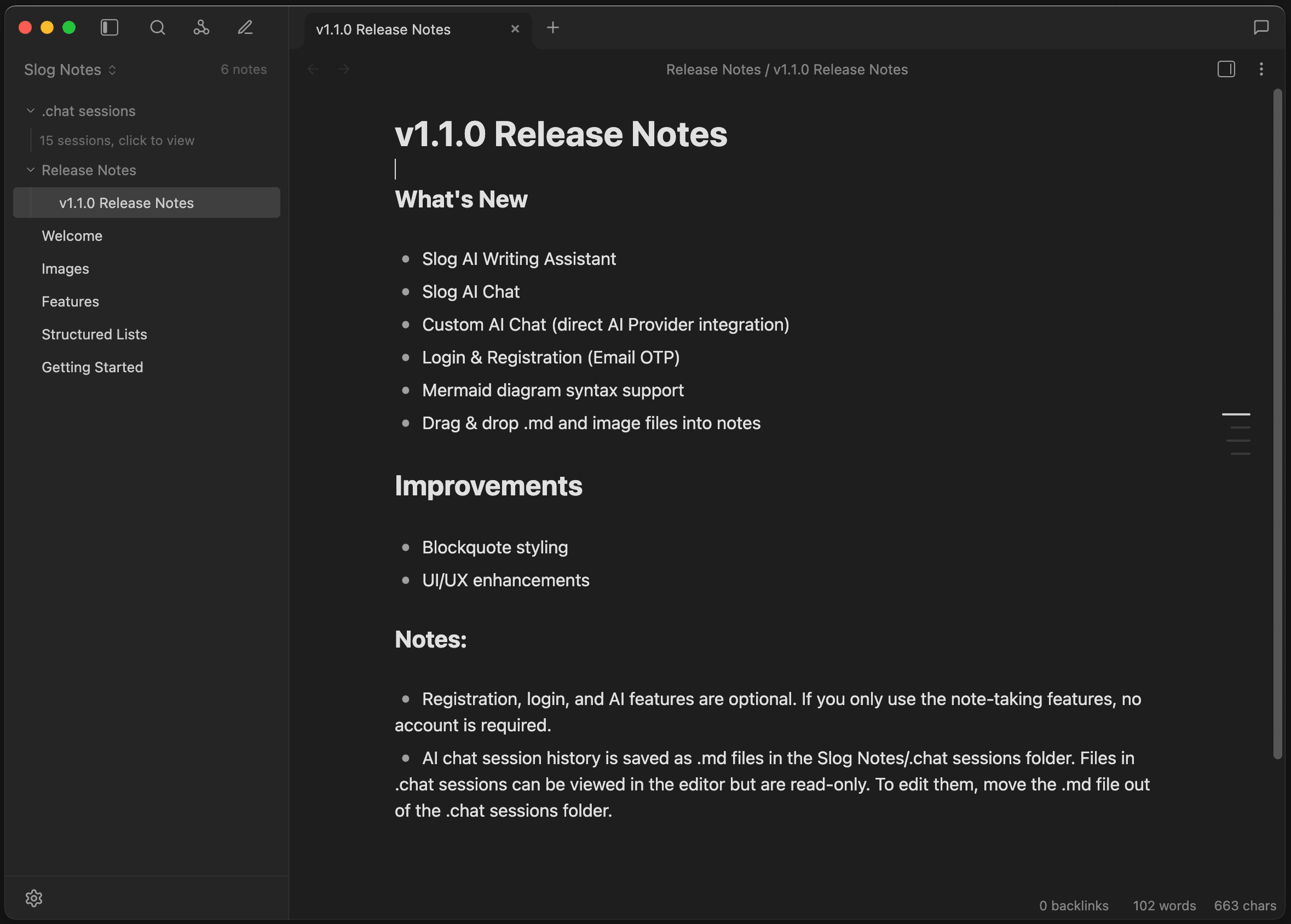
Task: Toggle the left sidebar panel
Action: (109, 27)
